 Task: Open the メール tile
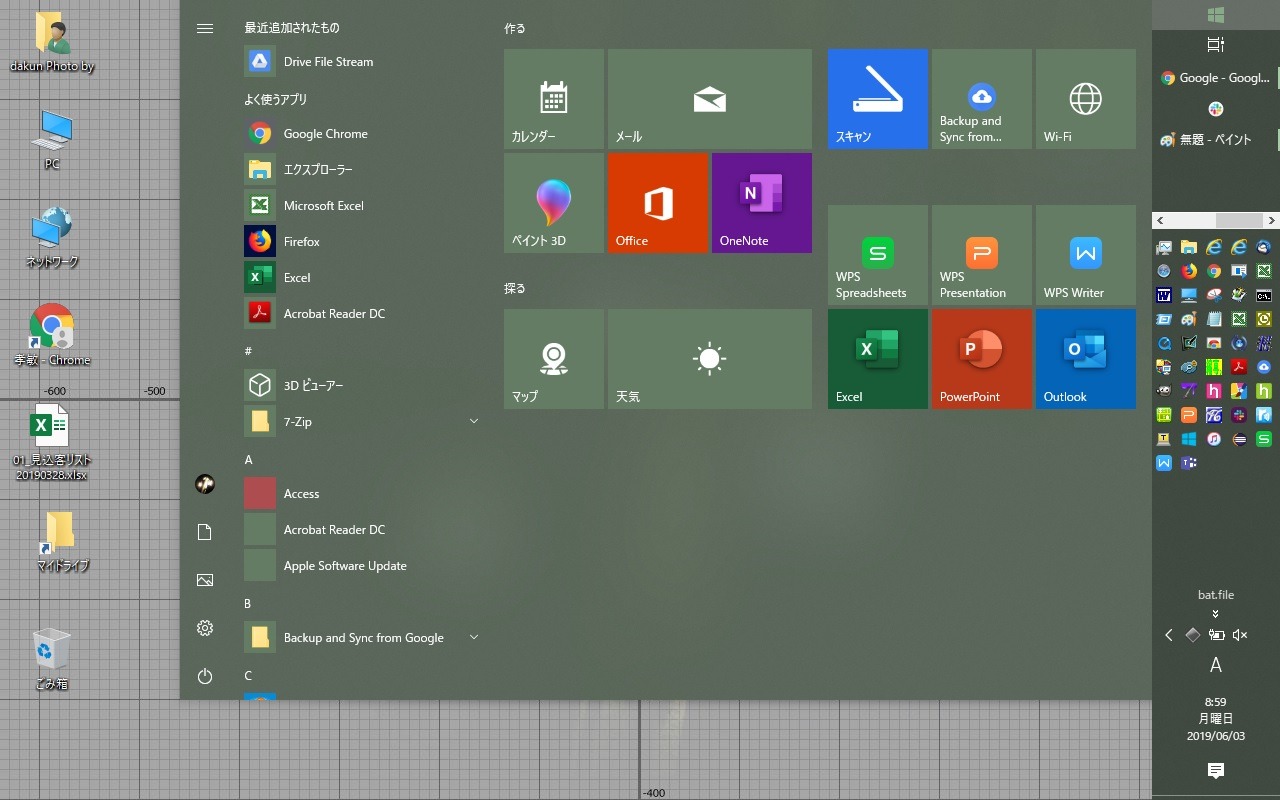click(710, 99)
